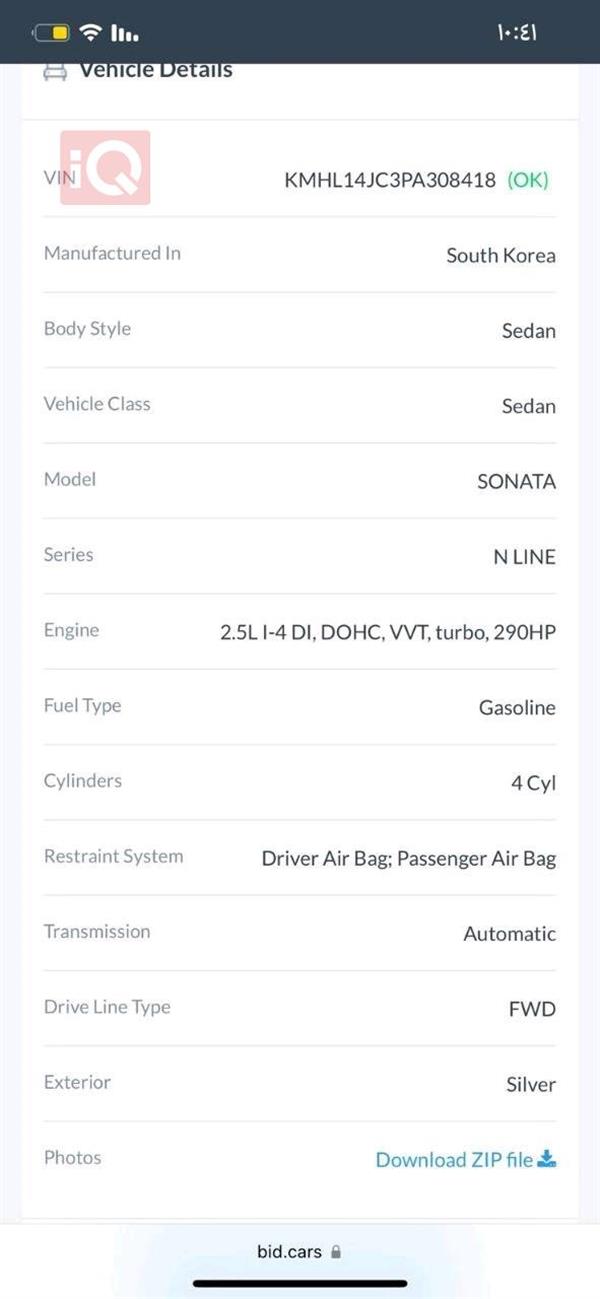
Task: Select the Silver exterior color value
Action: (x=531, y=1084)
